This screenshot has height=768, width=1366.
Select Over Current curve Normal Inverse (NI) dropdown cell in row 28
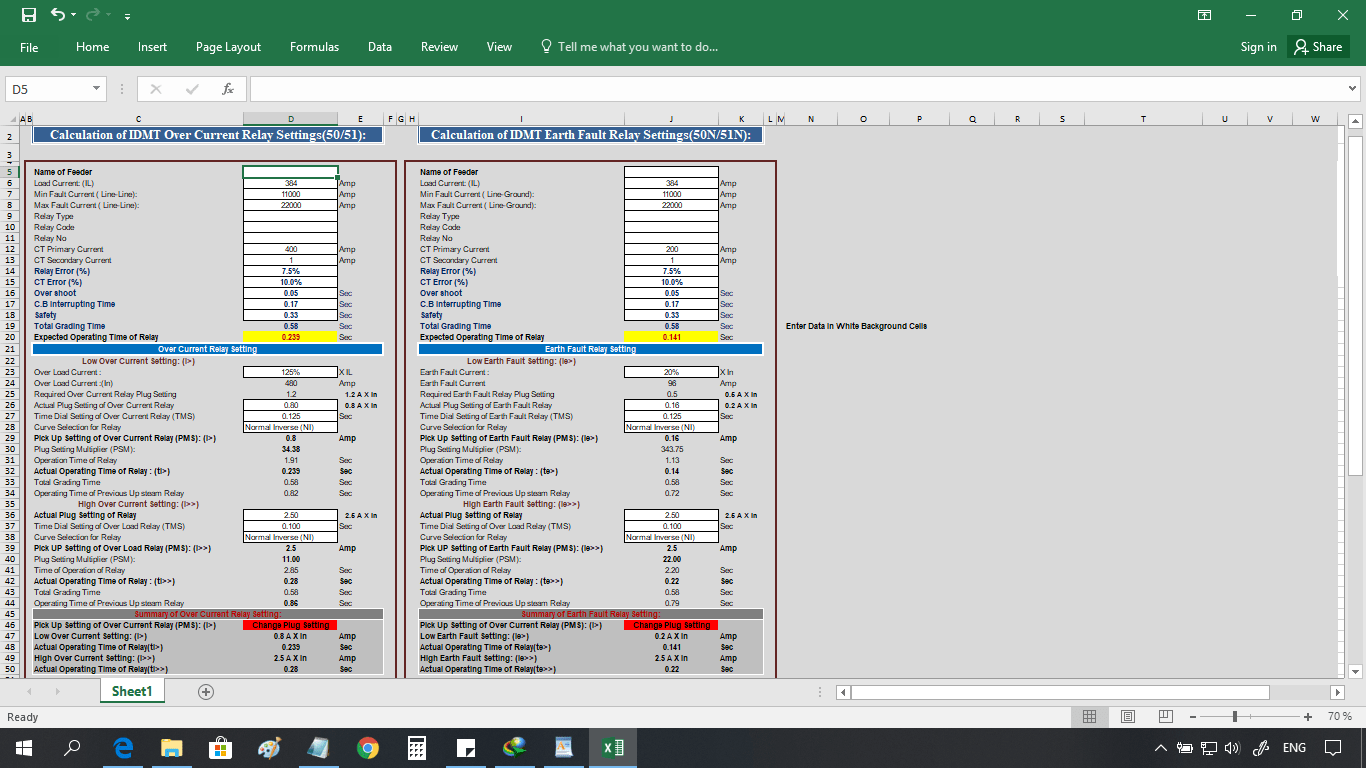click(290, 427)
